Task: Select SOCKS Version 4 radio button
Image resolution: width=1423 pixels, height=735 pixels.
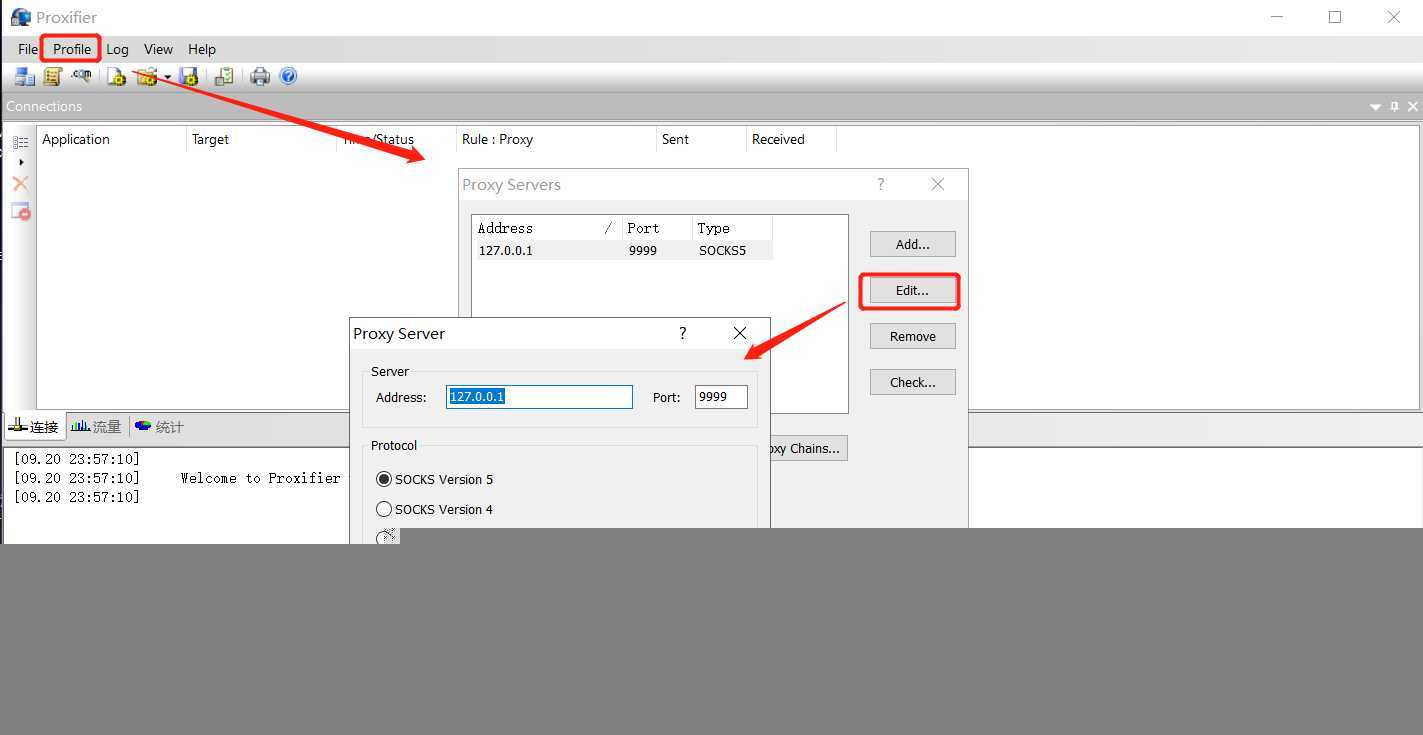Action: [x=384, y=509]
